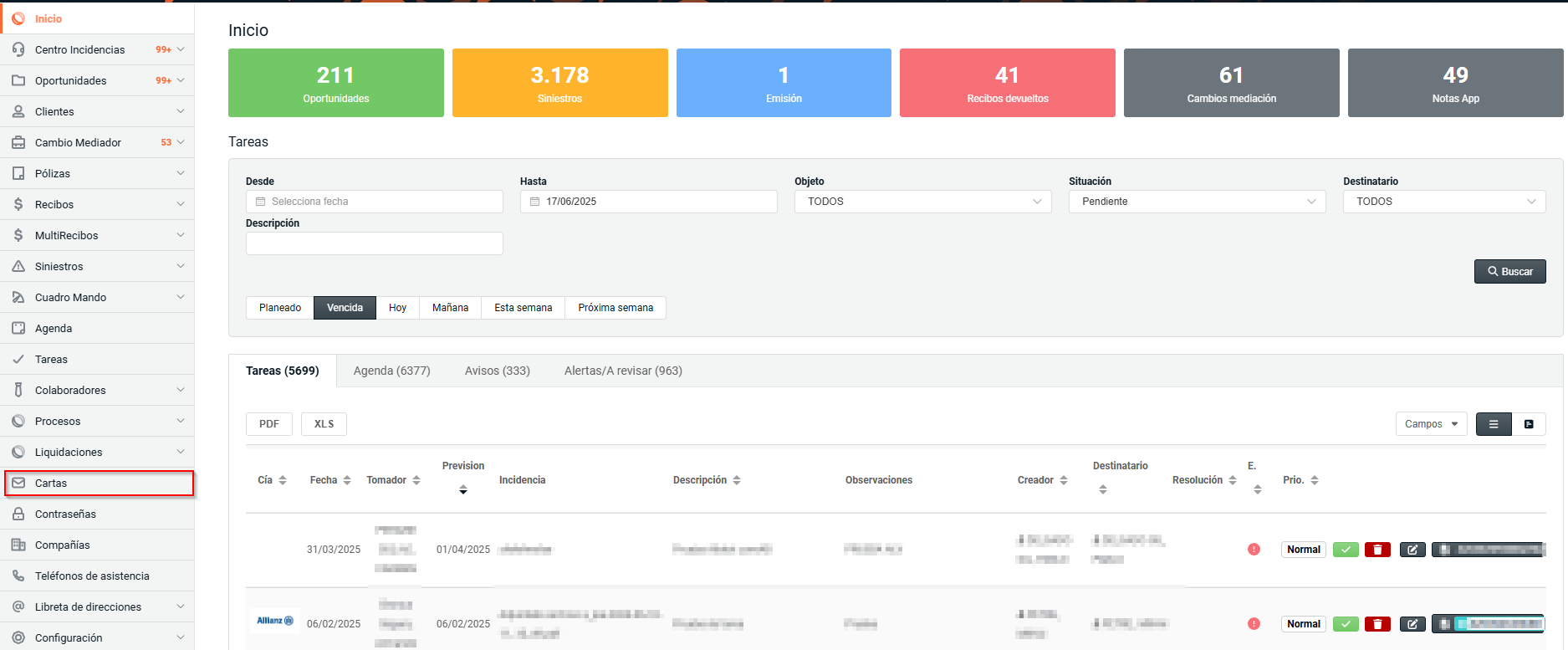Image resolution: width=1568 pixels, height=650 pixels.
Task: Open the Destinatario filter dropdown showing TODOS
Action: [x=1444, y=202]
